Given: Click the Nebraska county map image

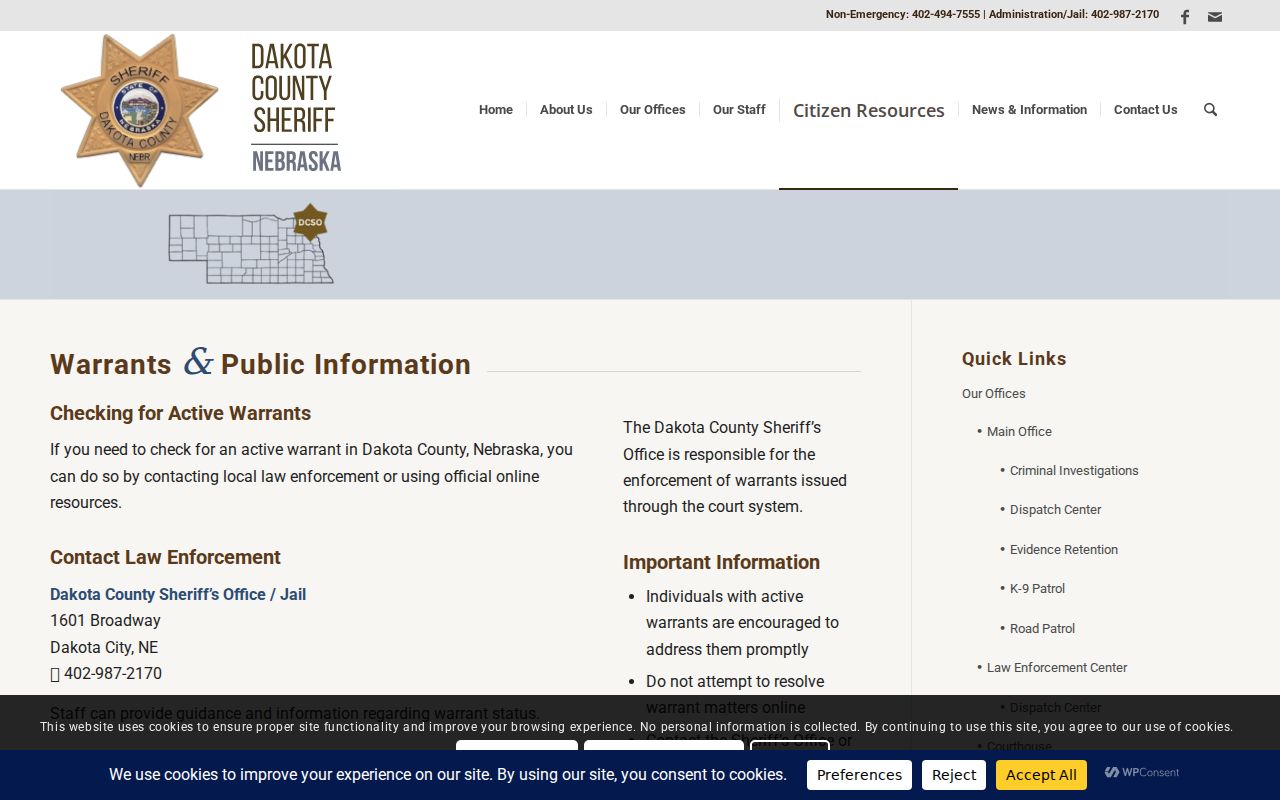Looking at the screenshot, I should [250, 245].
